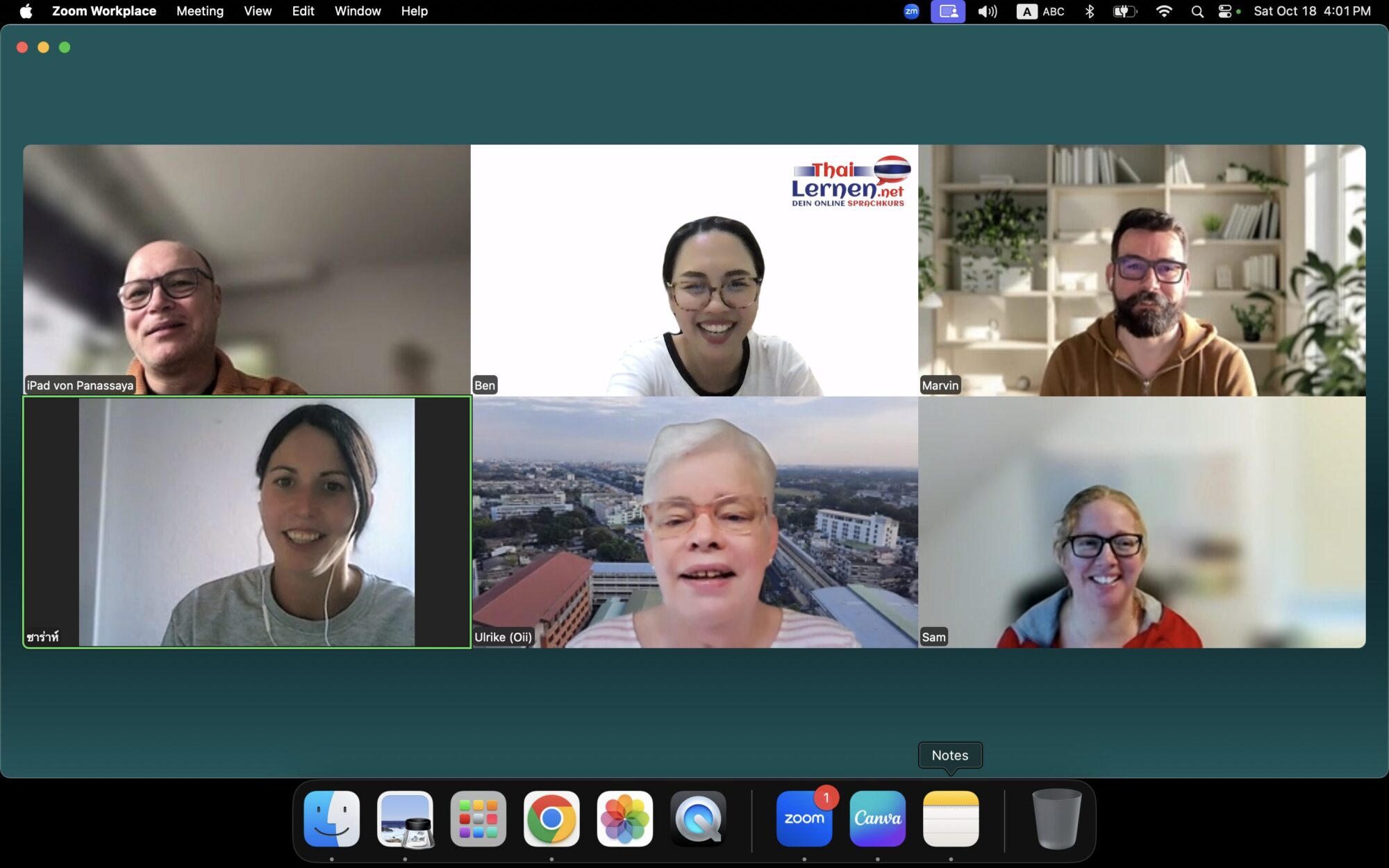
Task: Open the ABC input source menu
Action: (1040, 11)
